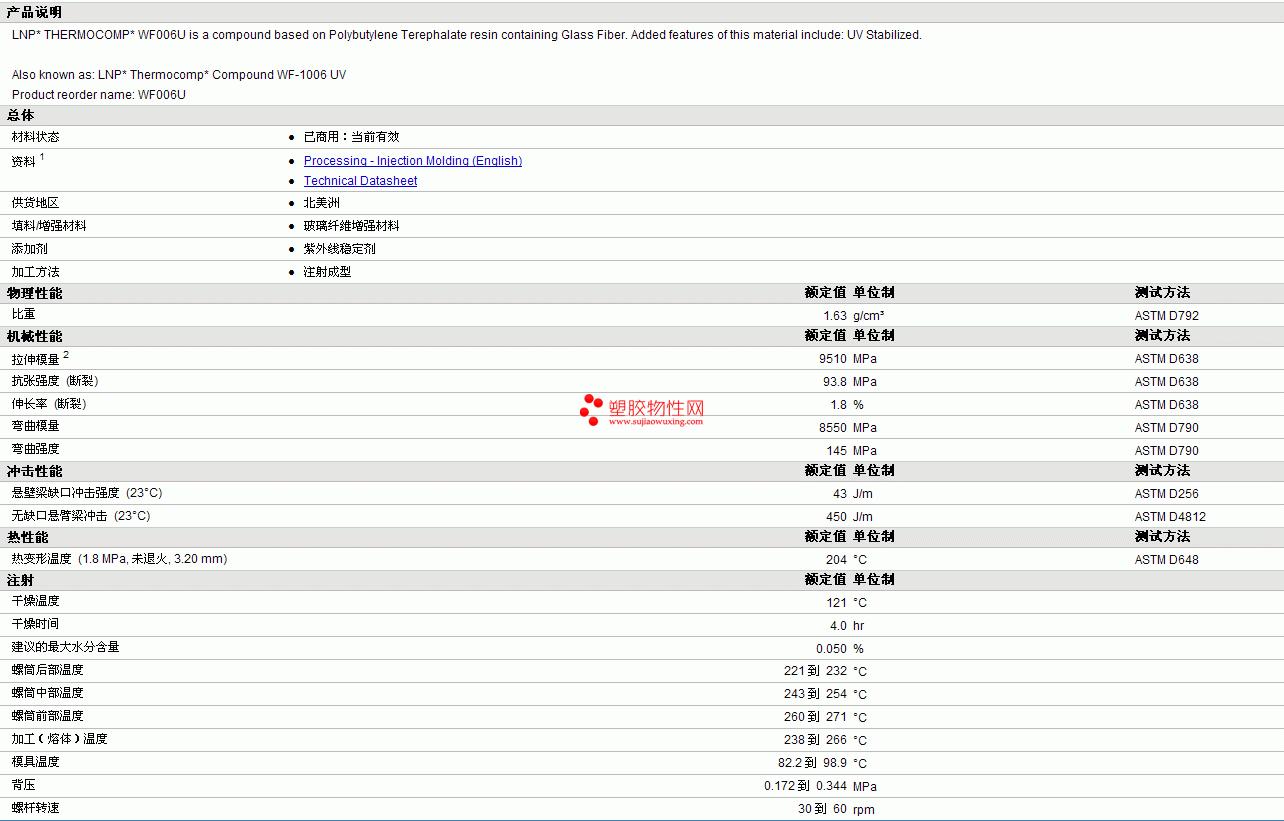The width and height of the screenshot is (1284, 821).
Task: Click the ASTM D648 test method
Action: point(1166,560)
